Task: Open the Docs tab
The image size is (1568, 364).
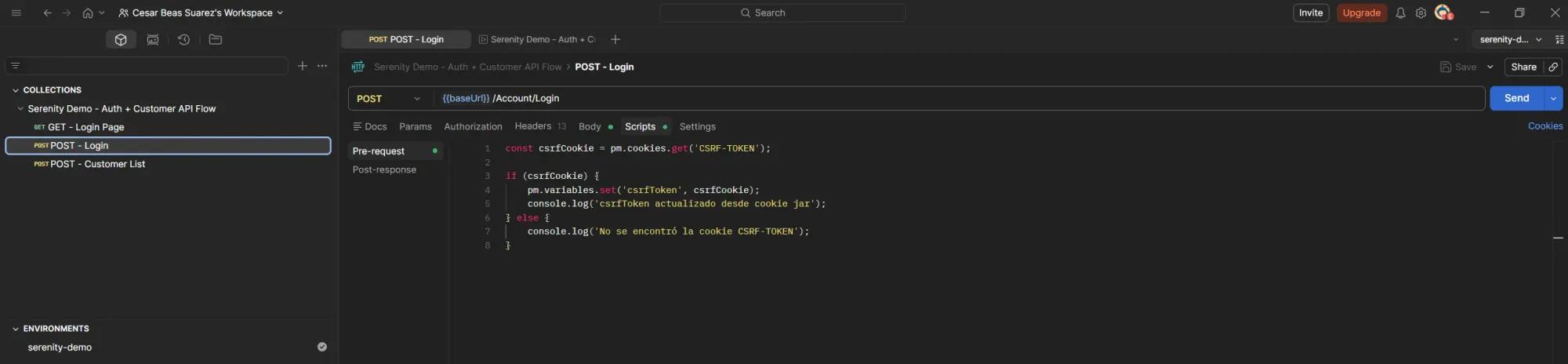Action: pos(370,126)
